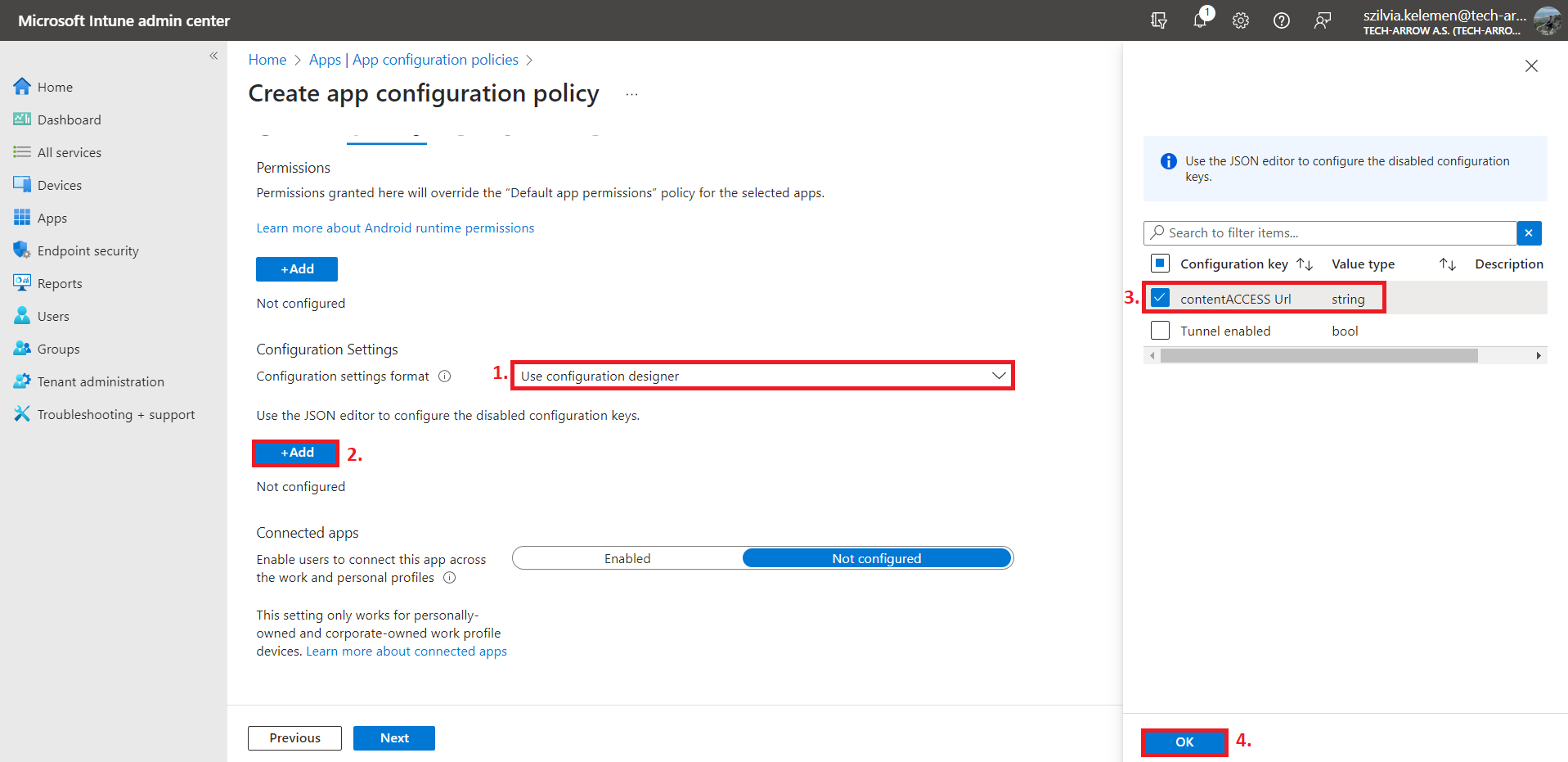Check the Tunnel enabled checkbox
This screenshot has width=1568, height=762.
(1160, 331)
